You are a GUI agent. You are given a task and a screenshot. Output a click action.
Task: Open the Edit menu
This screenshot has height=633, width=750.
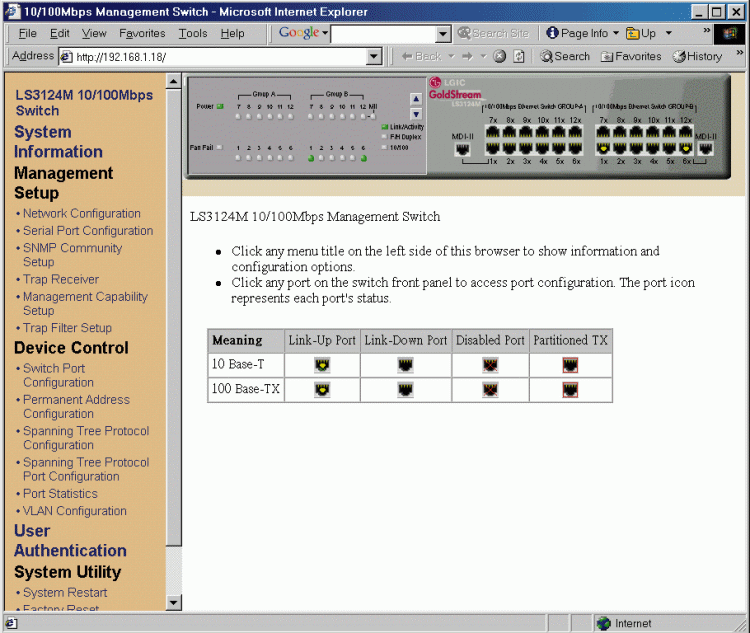[x=59, y=33]
